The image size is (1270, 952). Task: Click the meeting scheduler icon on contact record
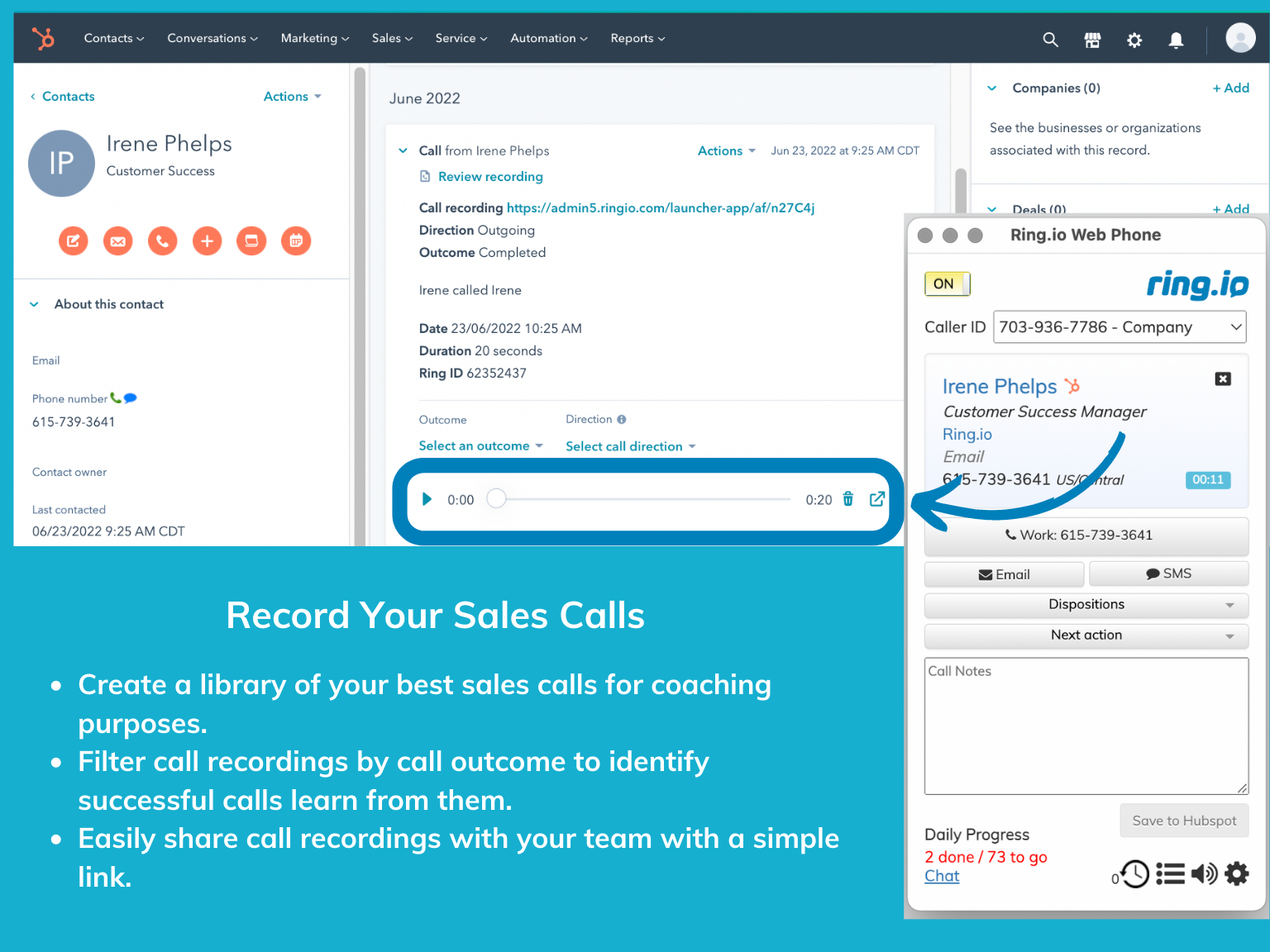tap(295, 240)
